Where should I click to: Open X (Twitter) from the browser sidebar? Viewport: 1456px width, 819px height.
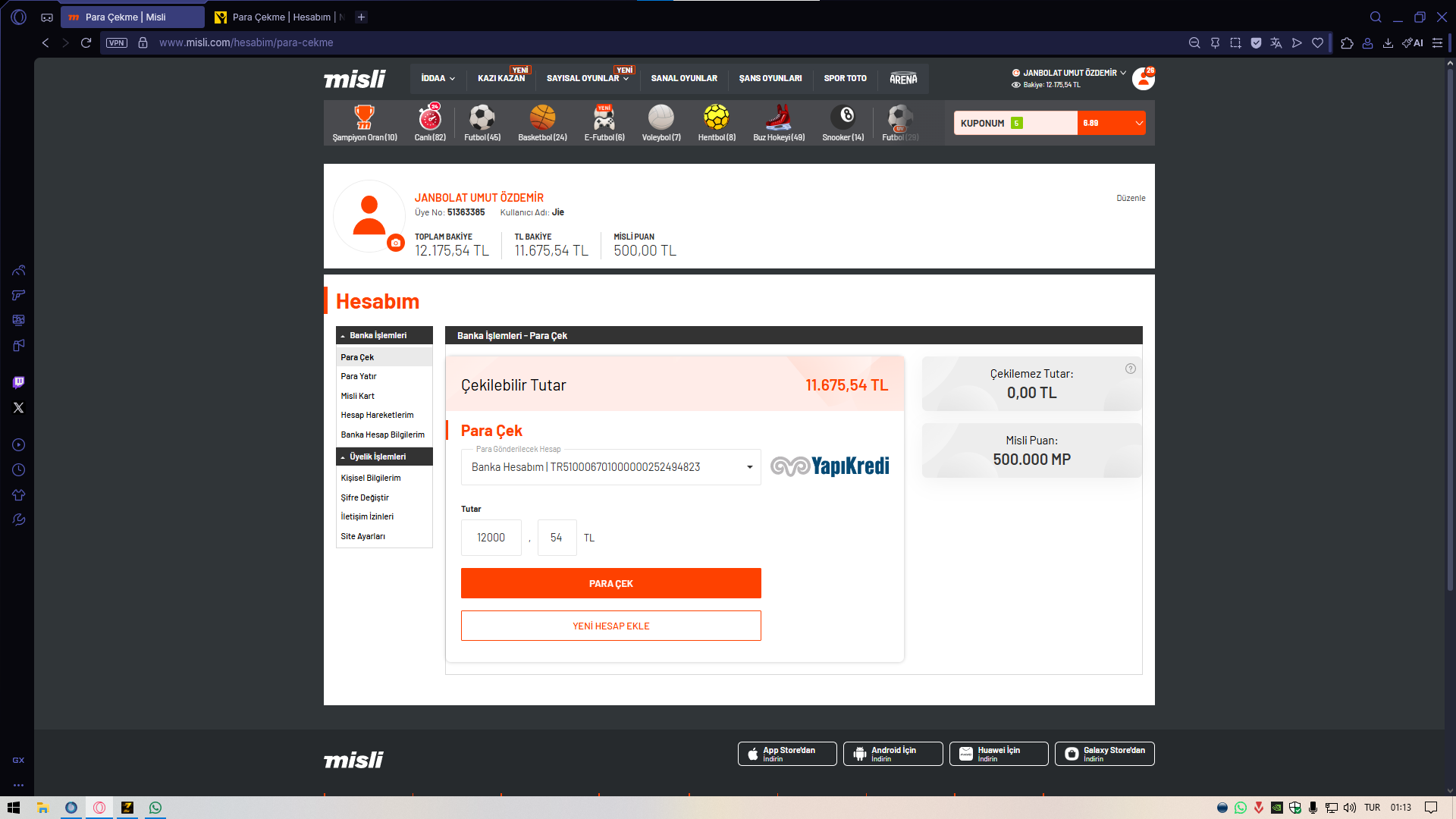tap(18, 407)
